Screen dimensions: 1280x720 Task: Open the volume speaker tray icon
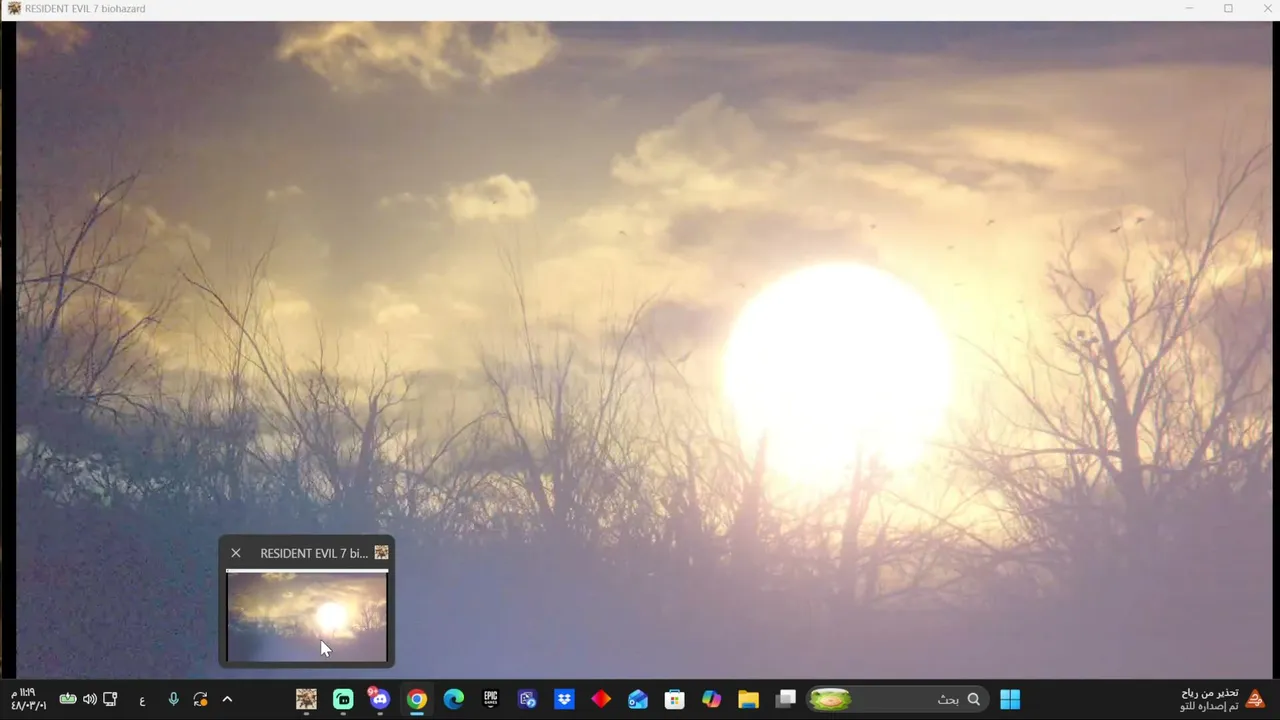90,699
